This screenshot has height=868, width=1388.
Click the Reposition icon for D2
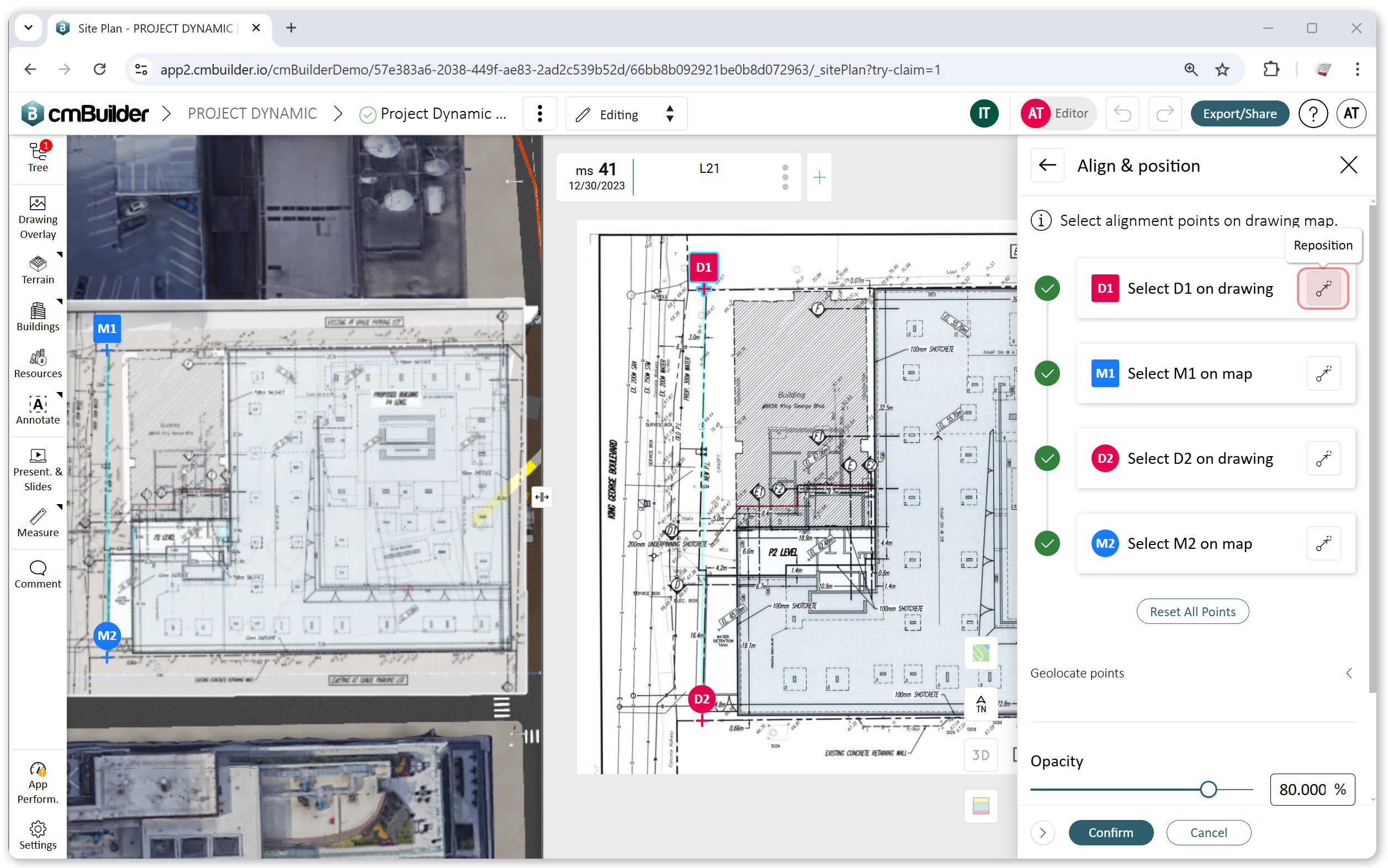click(x=1323, y=459)
